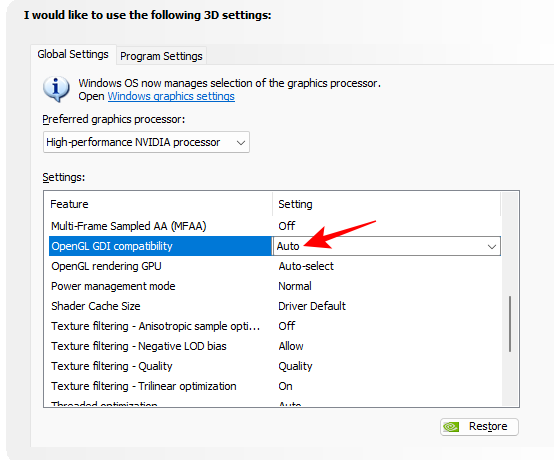Click the Auto-select value for OpenGL rendering GPU
The image size is (554, 460).
coord(306,266)
